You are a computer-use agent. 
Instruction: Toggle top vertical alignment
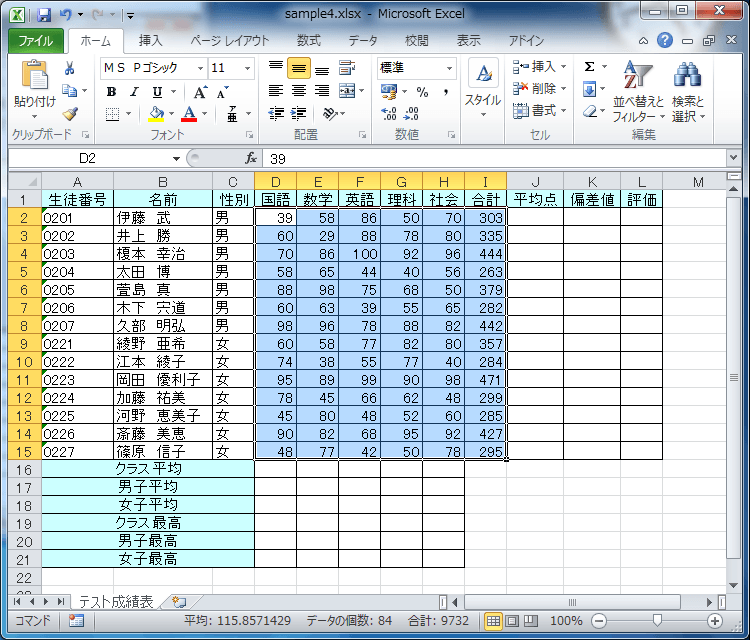pos(276,68)
